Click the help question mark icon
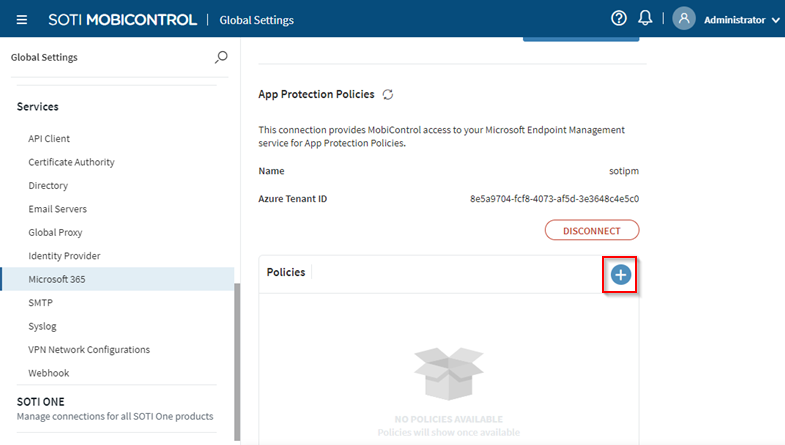Viewport: 785px width, 445px height. pyautogui.click(x=619, y=19)
